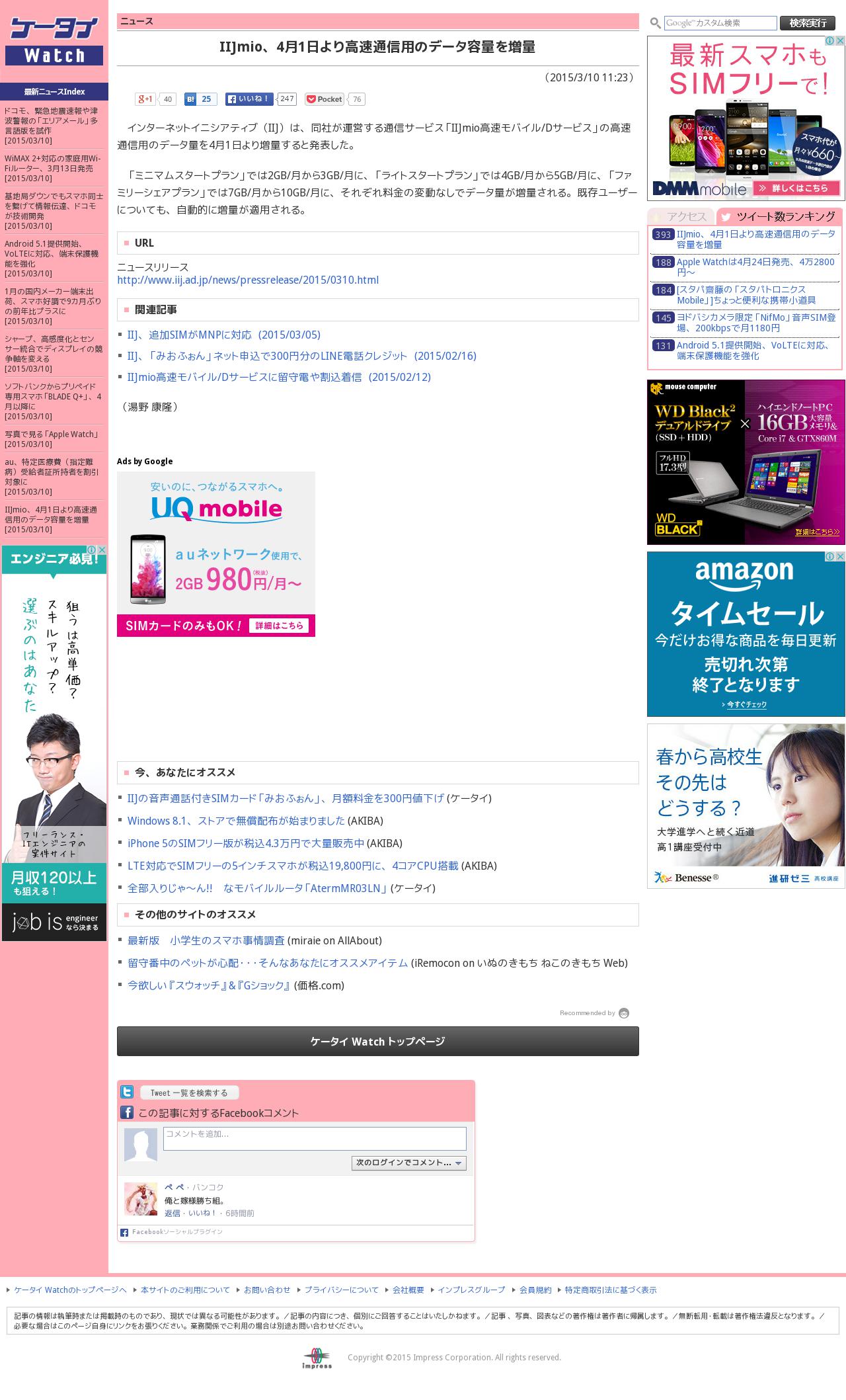Click the 検索実行 search button

[808, 23]
